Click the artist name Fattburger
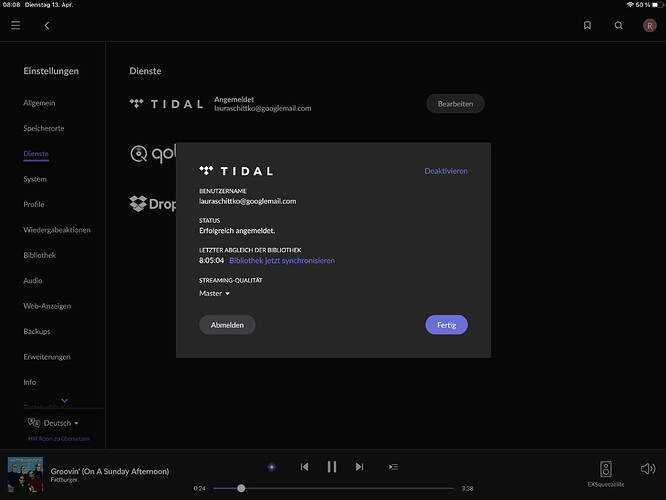Viewport: 666px width, 500px height. [x=64, y=480]
